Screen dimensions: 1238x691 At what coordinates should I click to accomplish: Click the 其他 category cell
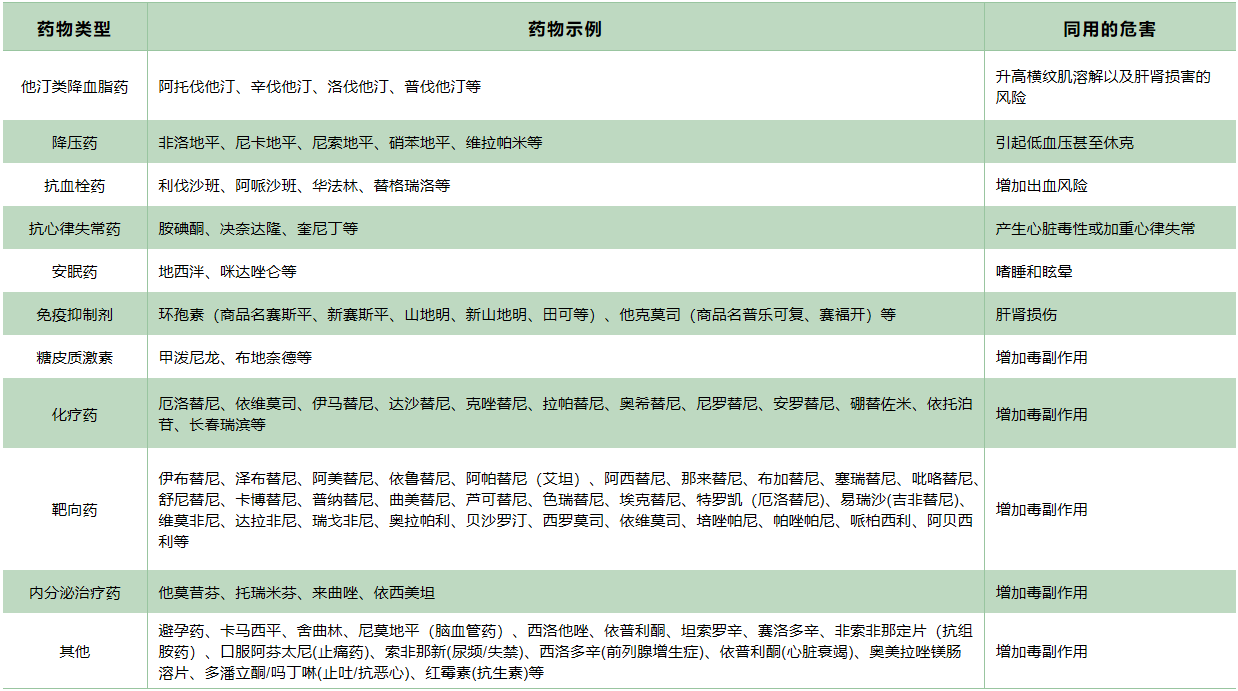(x=74, y=652)
